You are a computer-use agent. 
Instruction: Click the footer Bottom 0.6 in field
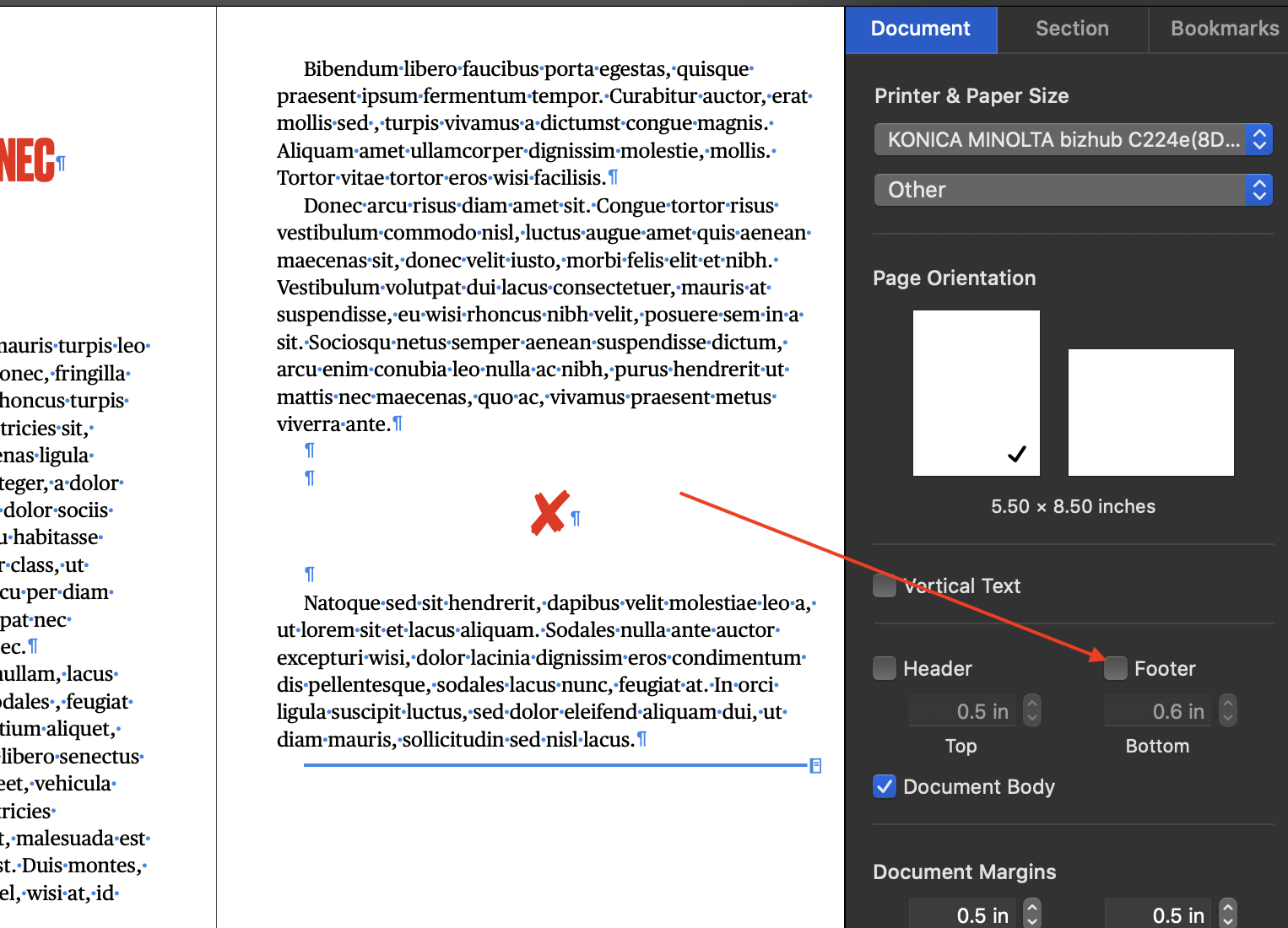(1160, 711)
